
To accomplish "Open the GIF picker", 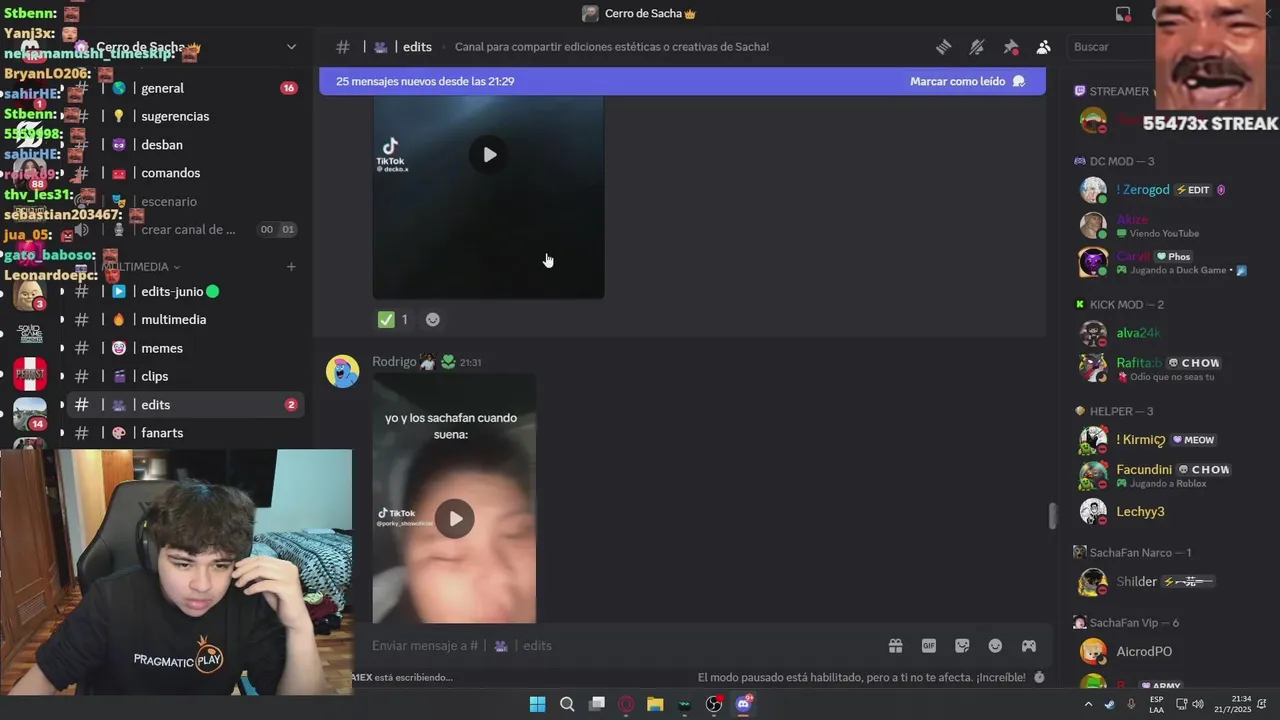I will [928, 646].
